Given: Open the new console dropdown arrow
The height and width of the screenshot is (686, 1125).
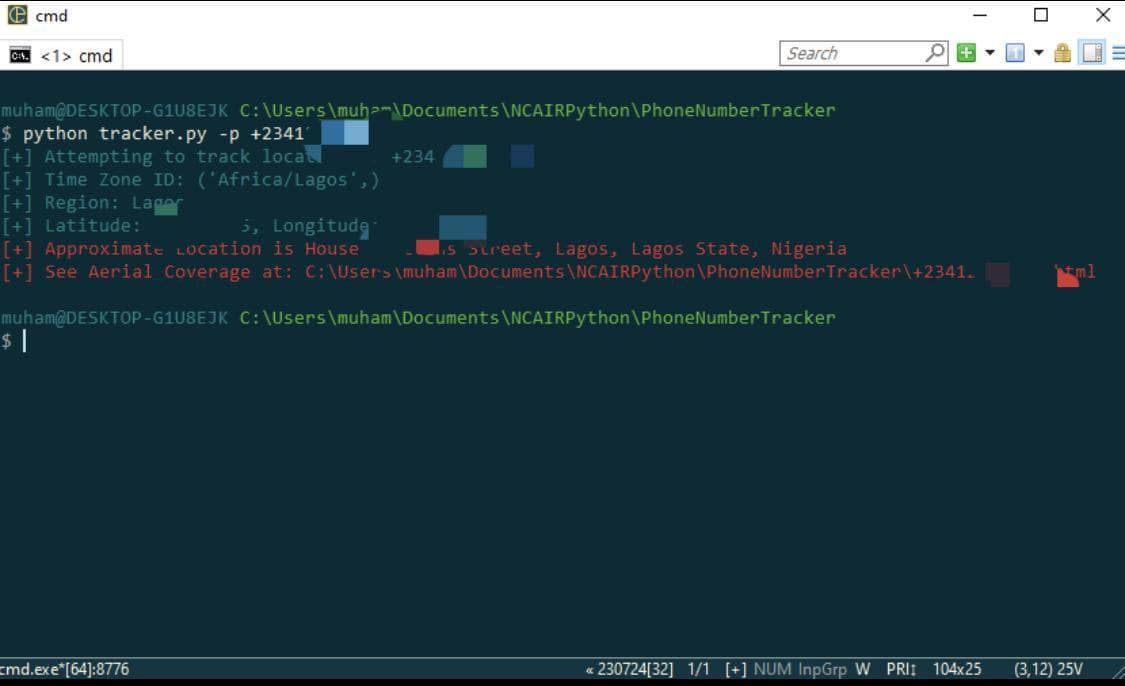Looking at the screenshot, I should 990,53.
